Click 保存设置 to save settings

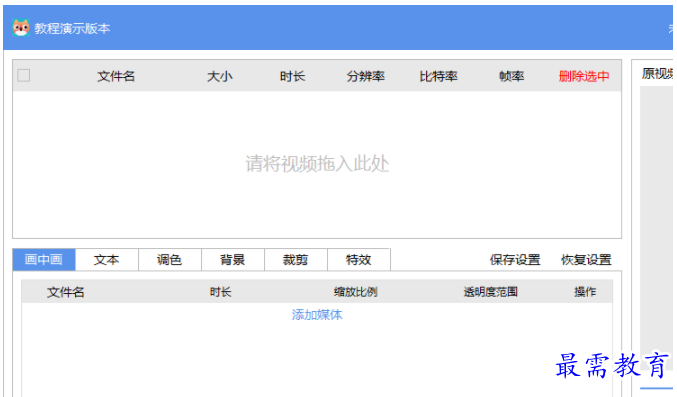(x=515, y=260)
